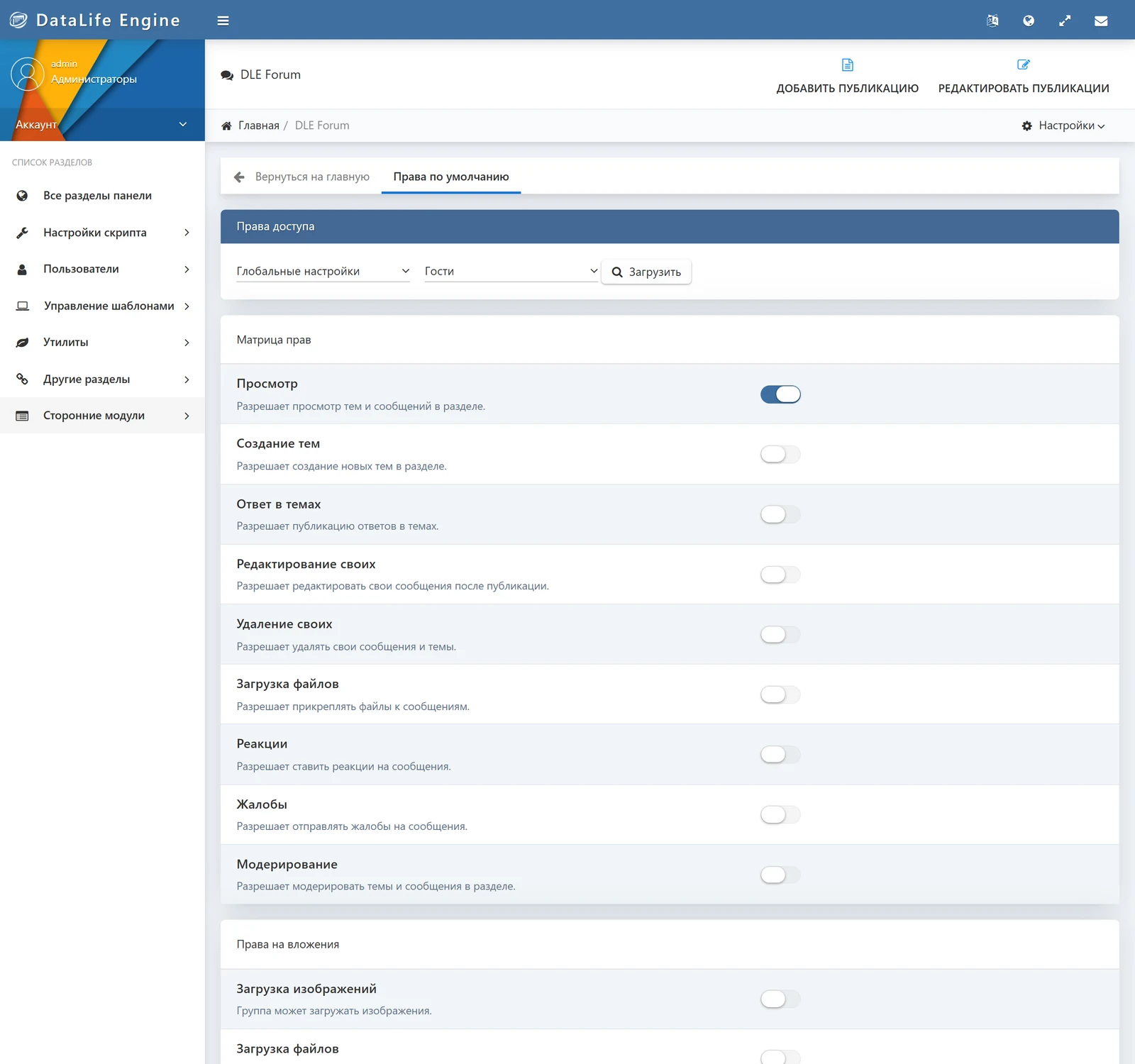
Task: Turn on Редактирование своих toggle
Action: (x=780, y=575)
